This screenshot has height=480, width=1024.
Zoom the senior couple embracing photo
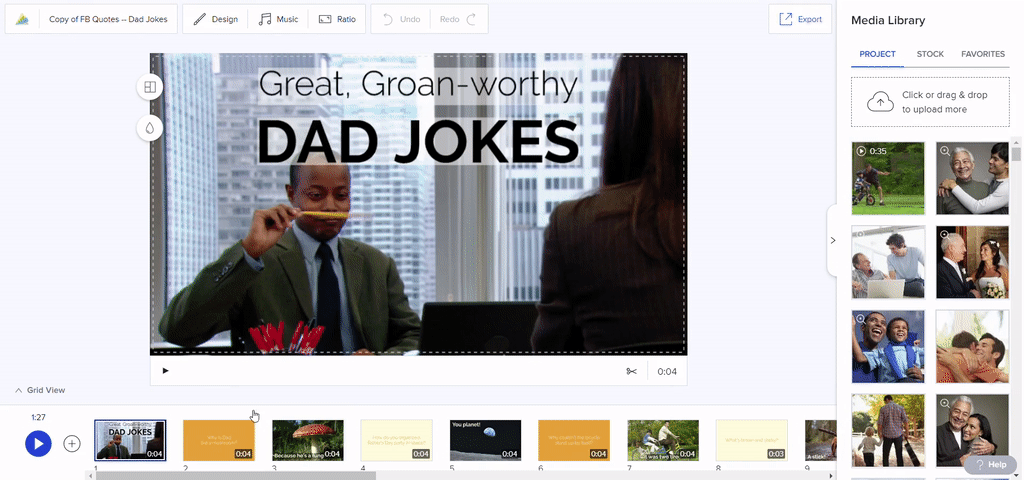pyautogui.click(x=945, y=151)
